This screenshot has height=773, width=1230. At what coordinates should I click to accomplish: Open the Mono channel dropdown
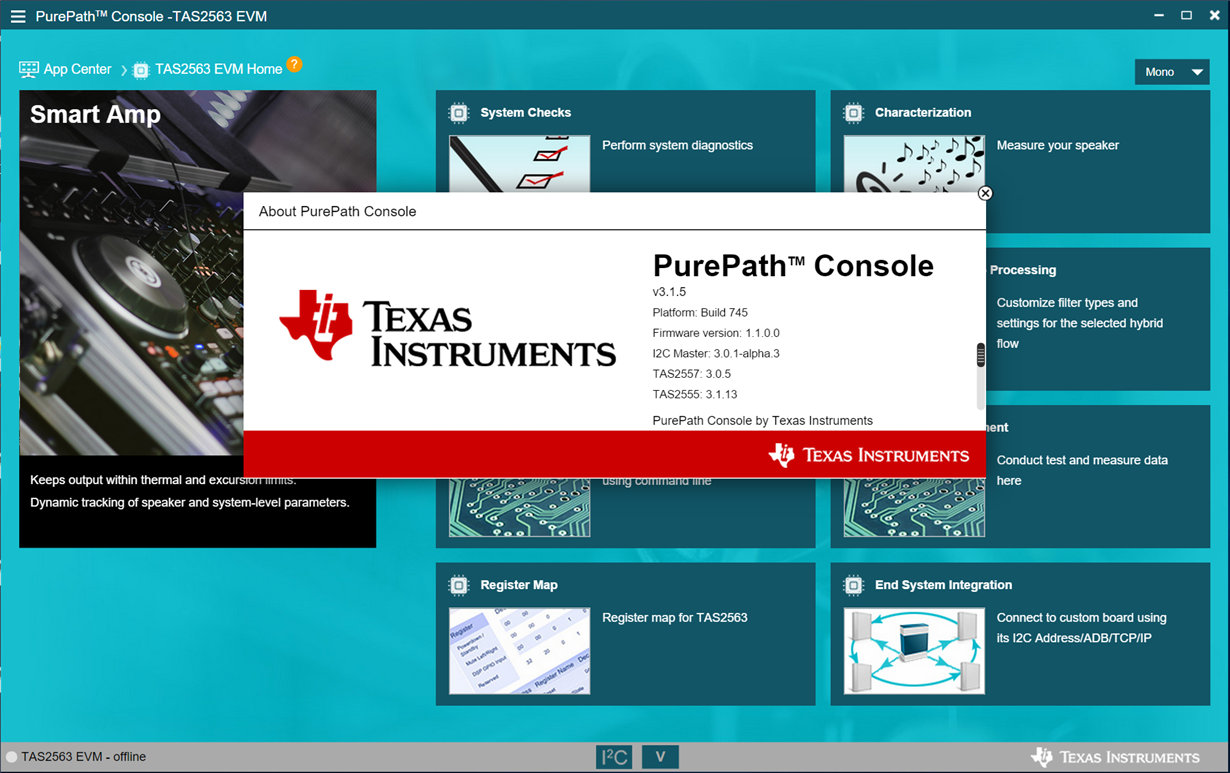pyautogui.click(x=1172, y=72)
